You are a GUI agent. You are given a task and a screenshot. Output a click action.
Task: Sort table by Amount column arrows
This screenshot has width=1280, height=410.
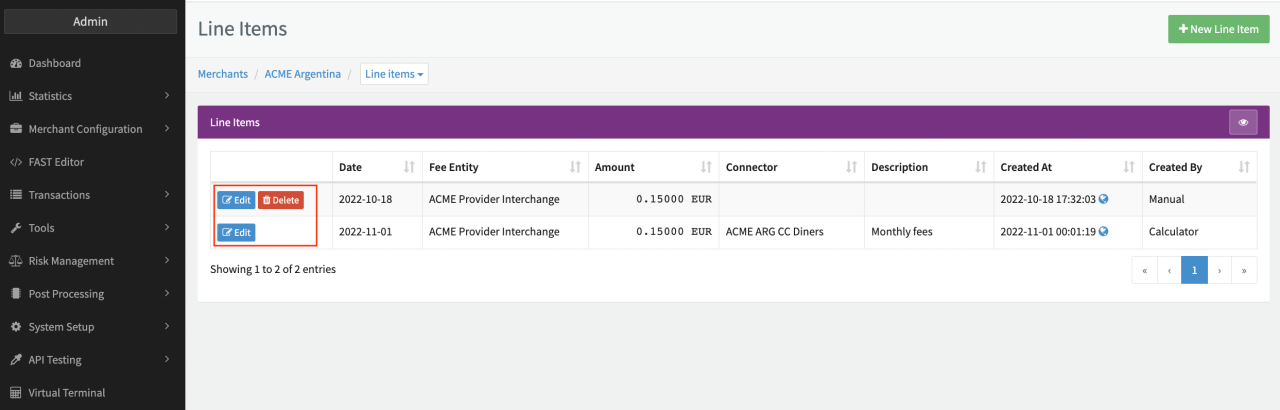(x=706, y=167)
